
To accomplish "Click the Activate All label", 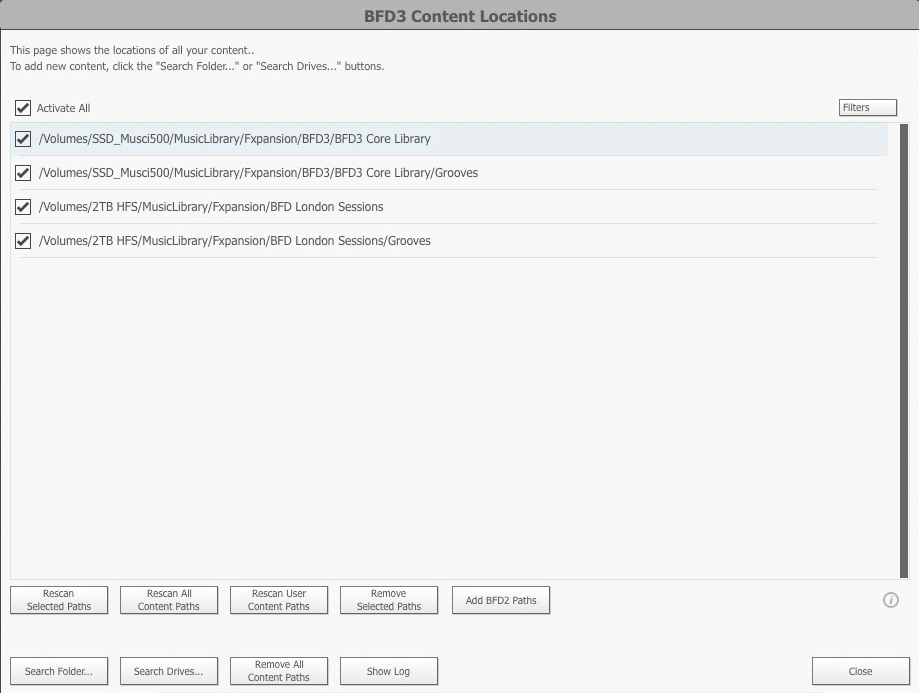I will (x=63, y=108).
